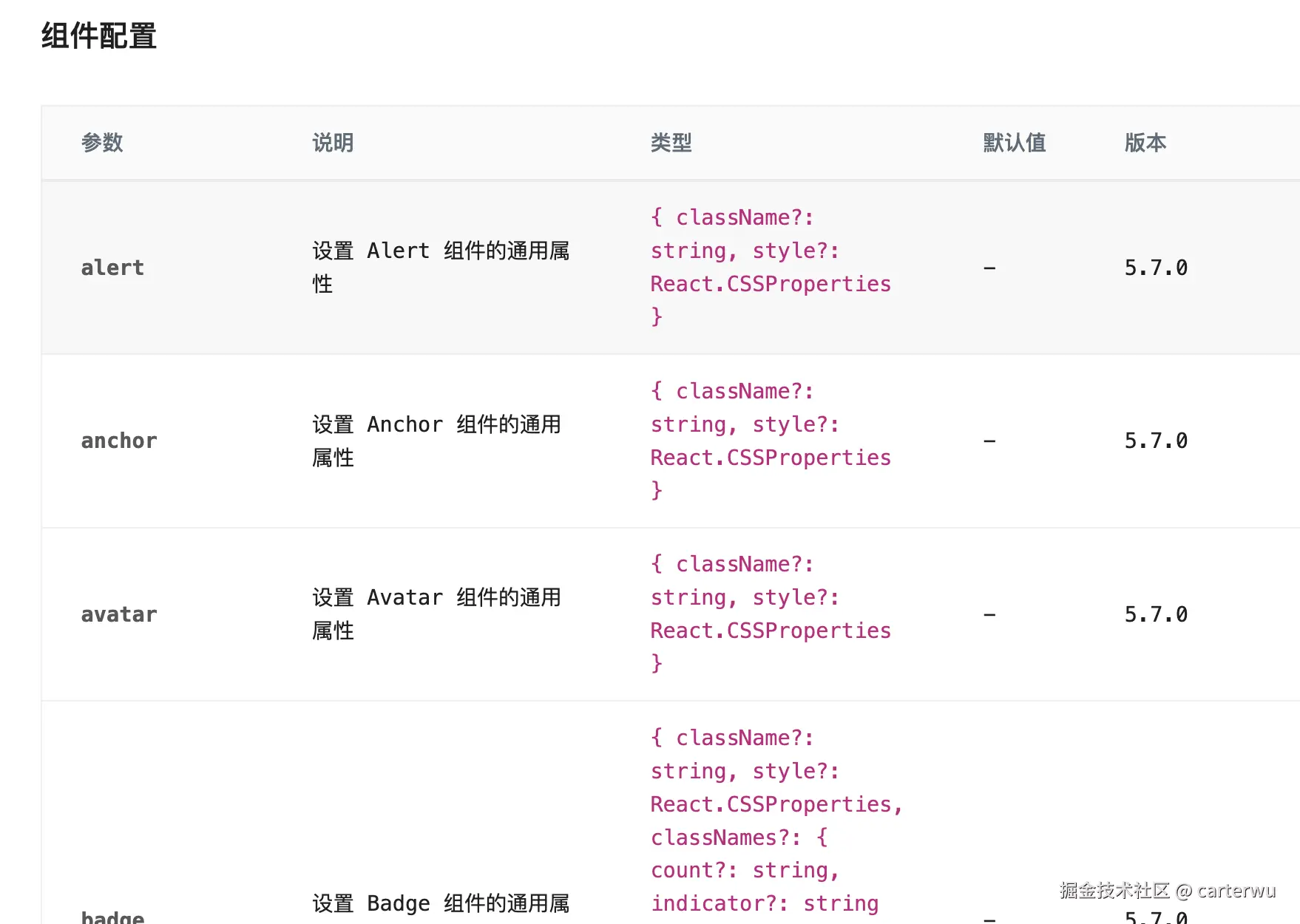
Task: Click the 参数 column header
Action: [x=102, y=143]
